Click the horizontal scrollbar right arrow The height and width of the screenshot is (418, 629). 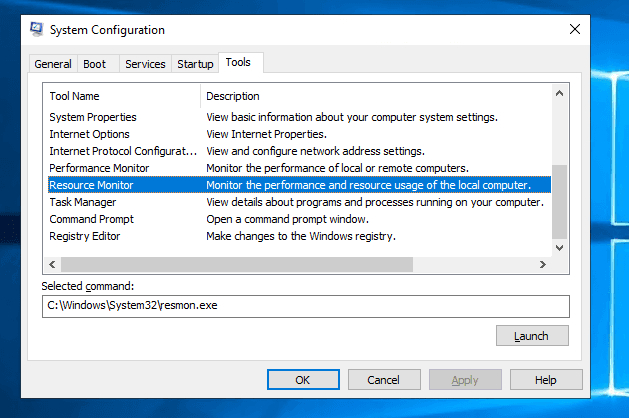(543, 265)
